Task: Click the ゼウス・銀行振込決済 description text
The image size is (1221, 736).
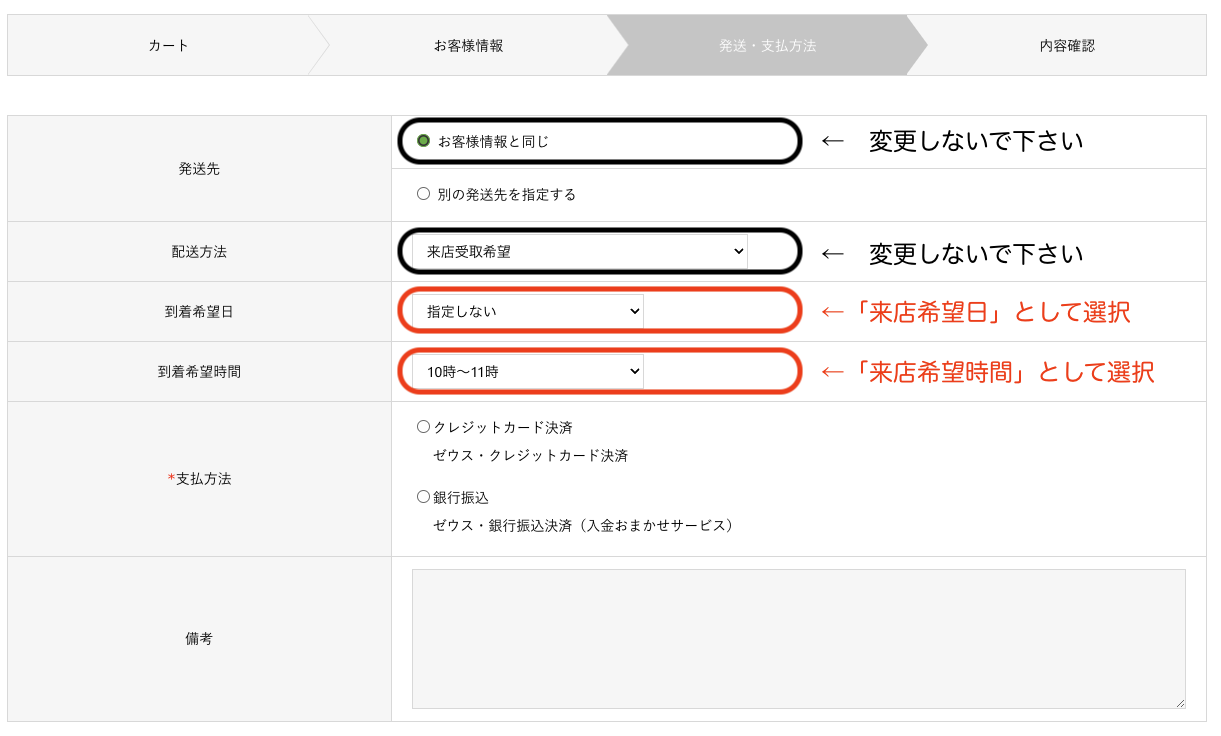Action: 583,526
